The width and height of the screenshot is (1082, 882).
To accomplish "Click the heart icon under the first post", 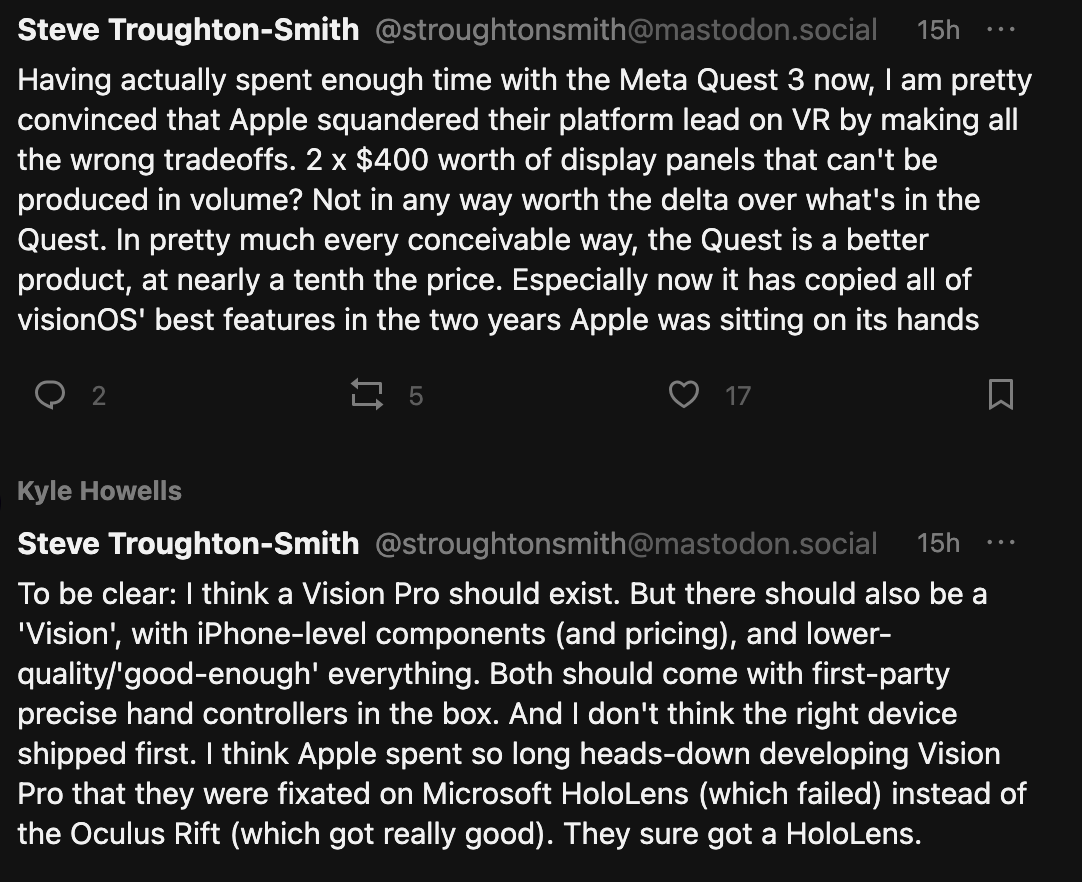I will pyautogui.click(x=684, y=395).
